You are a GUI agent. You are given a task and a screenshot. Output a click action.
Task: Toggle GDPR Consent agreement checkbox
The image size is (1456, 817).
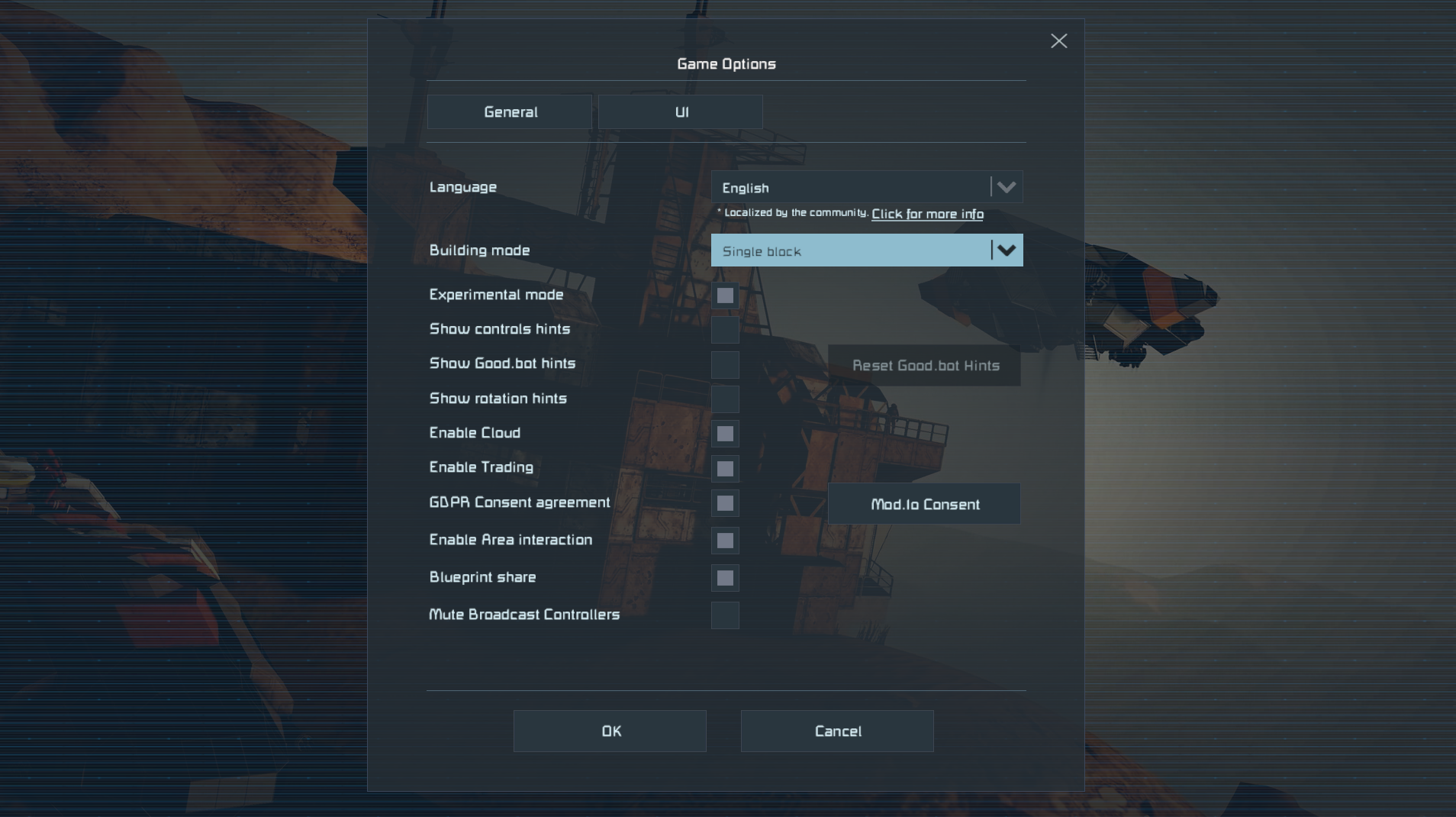[725, 503]
